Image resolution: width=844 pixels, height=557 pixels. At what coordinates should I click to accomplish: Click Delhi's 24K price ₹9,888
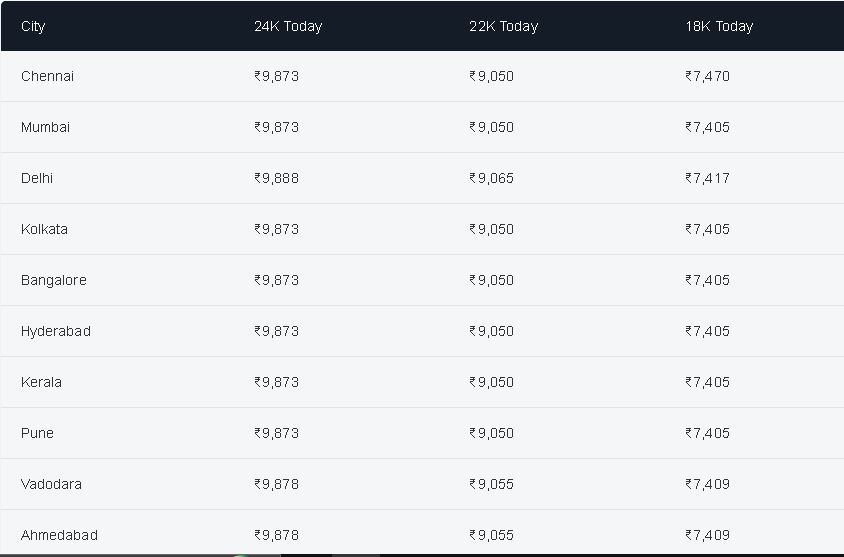click(x=277, y=178)
